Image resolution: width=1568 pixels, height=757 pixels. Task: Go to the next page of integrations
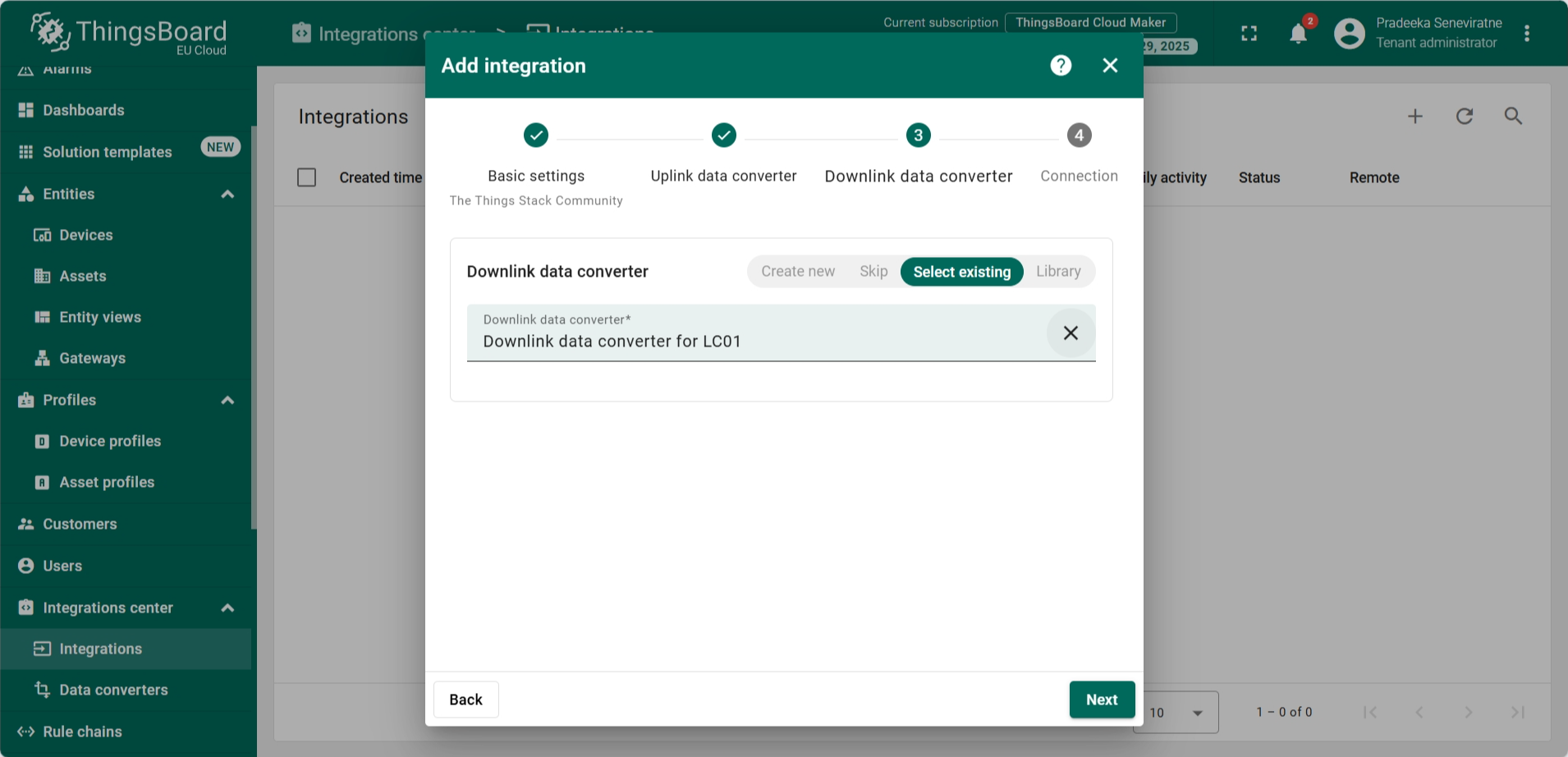1469,712
